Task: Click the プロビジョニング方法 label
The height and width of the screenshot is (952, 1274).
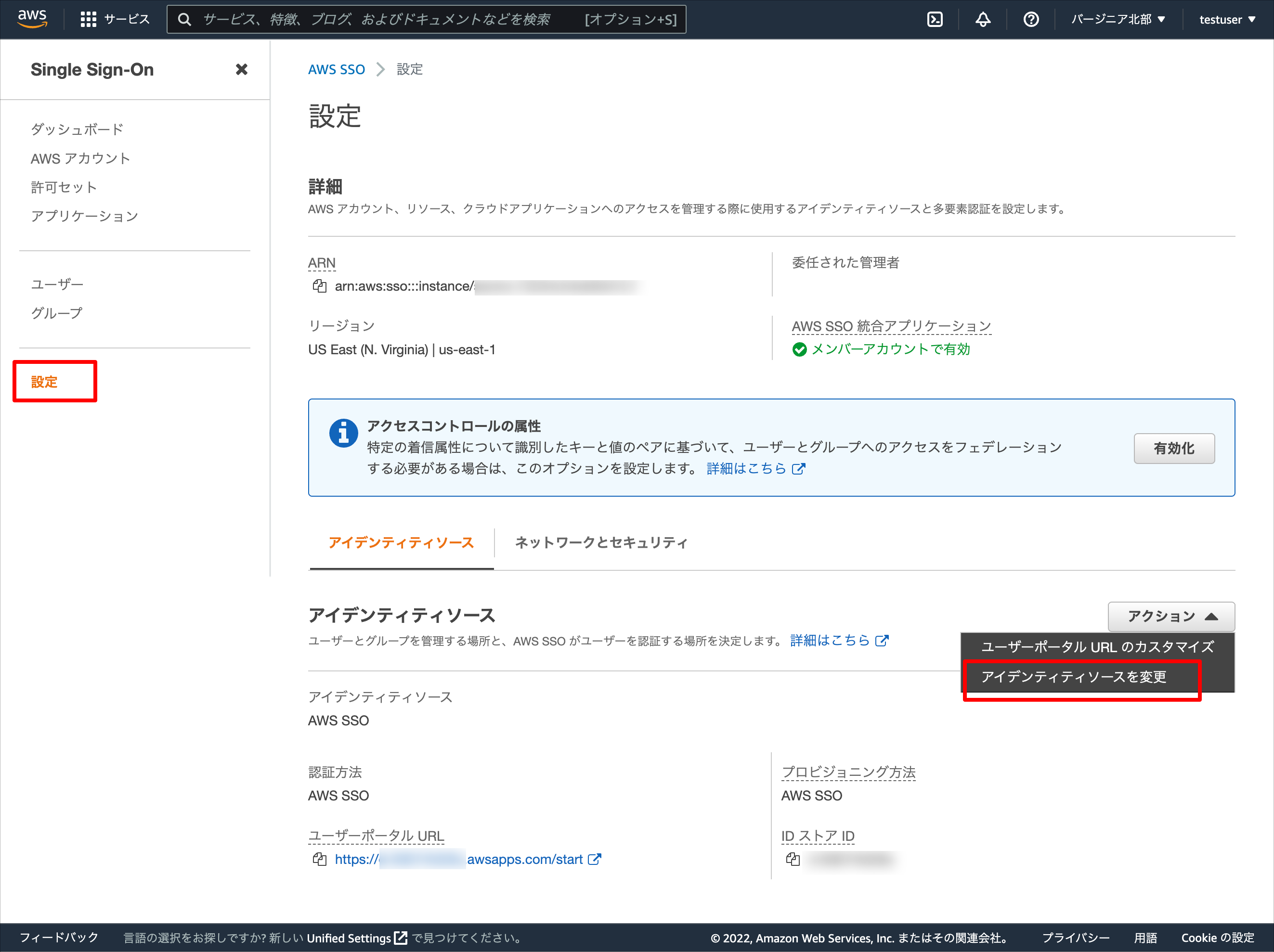Action: [848, 772]
